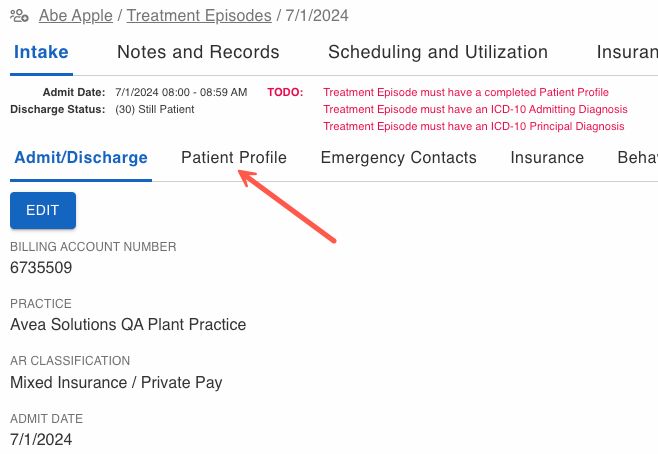Select the Intake tab
This screenshot has width=658, height=454.
point(41,52)
